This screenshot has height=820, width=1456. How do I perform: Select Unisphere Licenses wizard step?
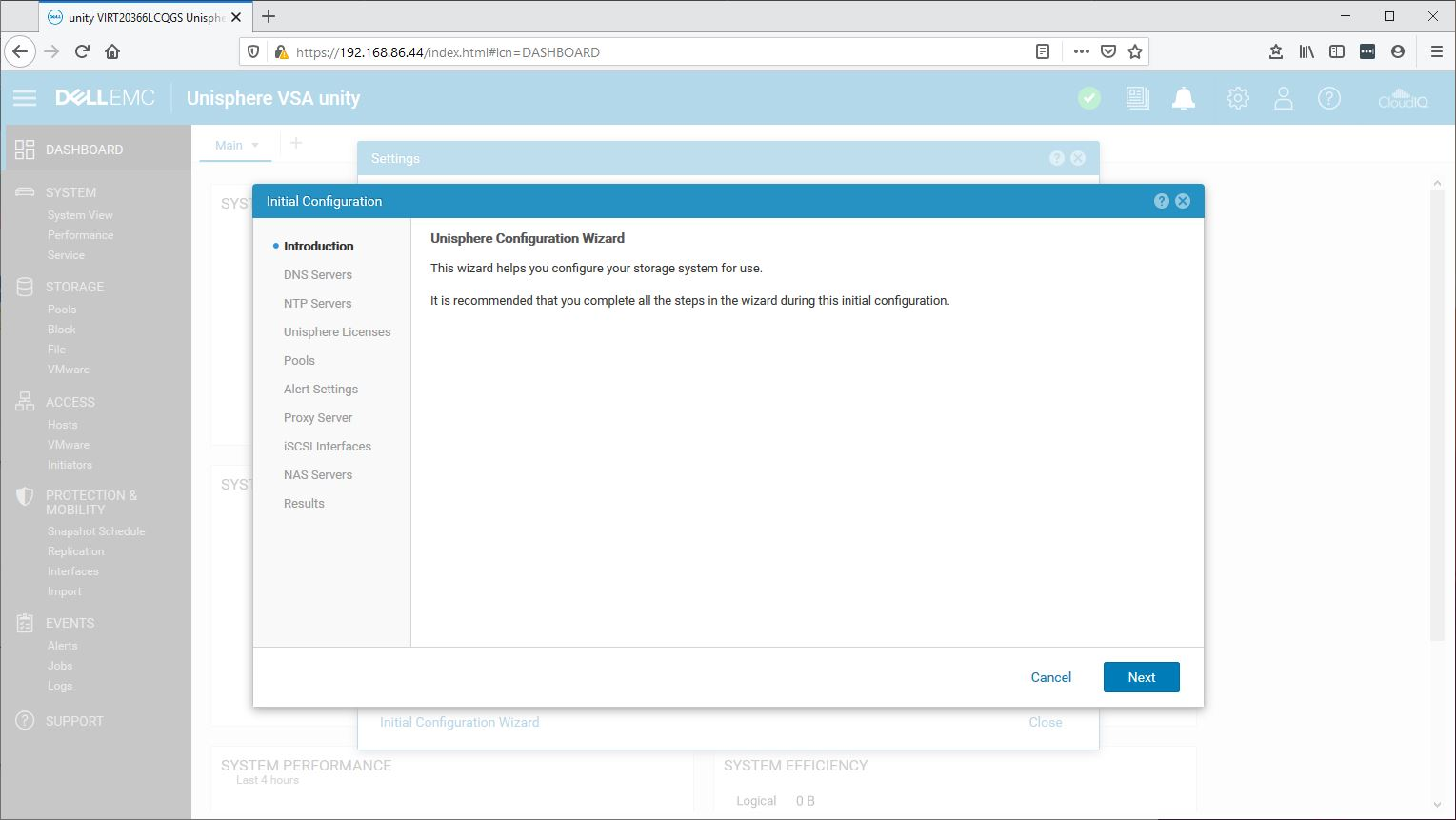pyautogui.click(x=337, y=331)
